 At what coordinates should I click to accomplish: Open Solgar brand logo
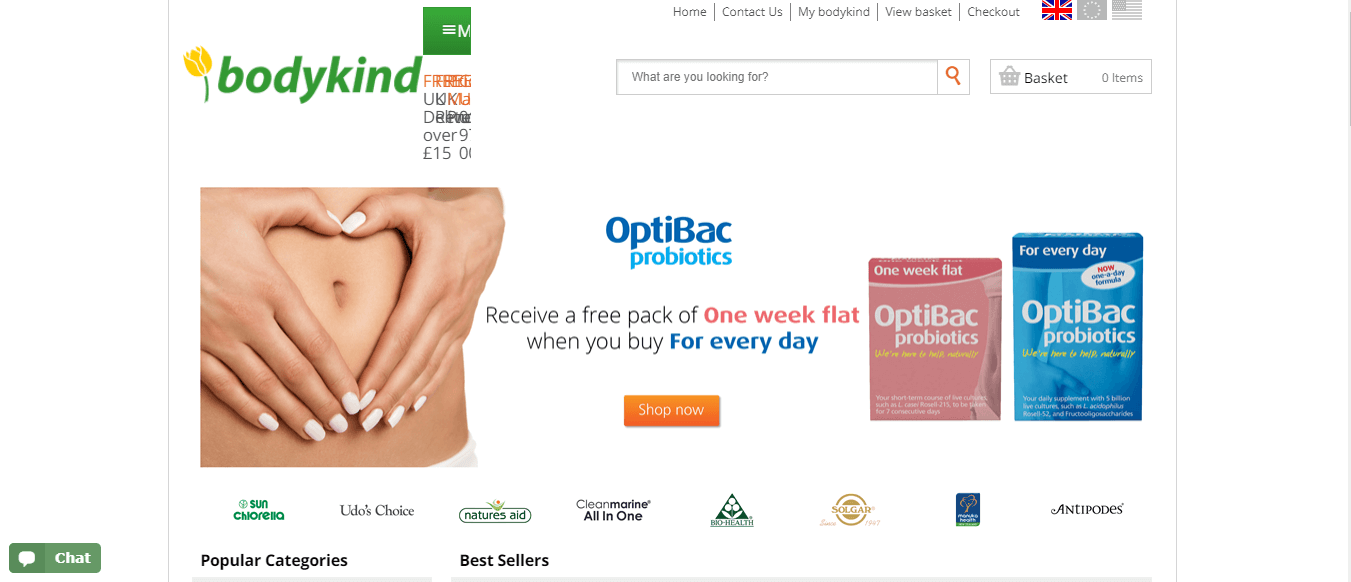[x=849, y=510]
